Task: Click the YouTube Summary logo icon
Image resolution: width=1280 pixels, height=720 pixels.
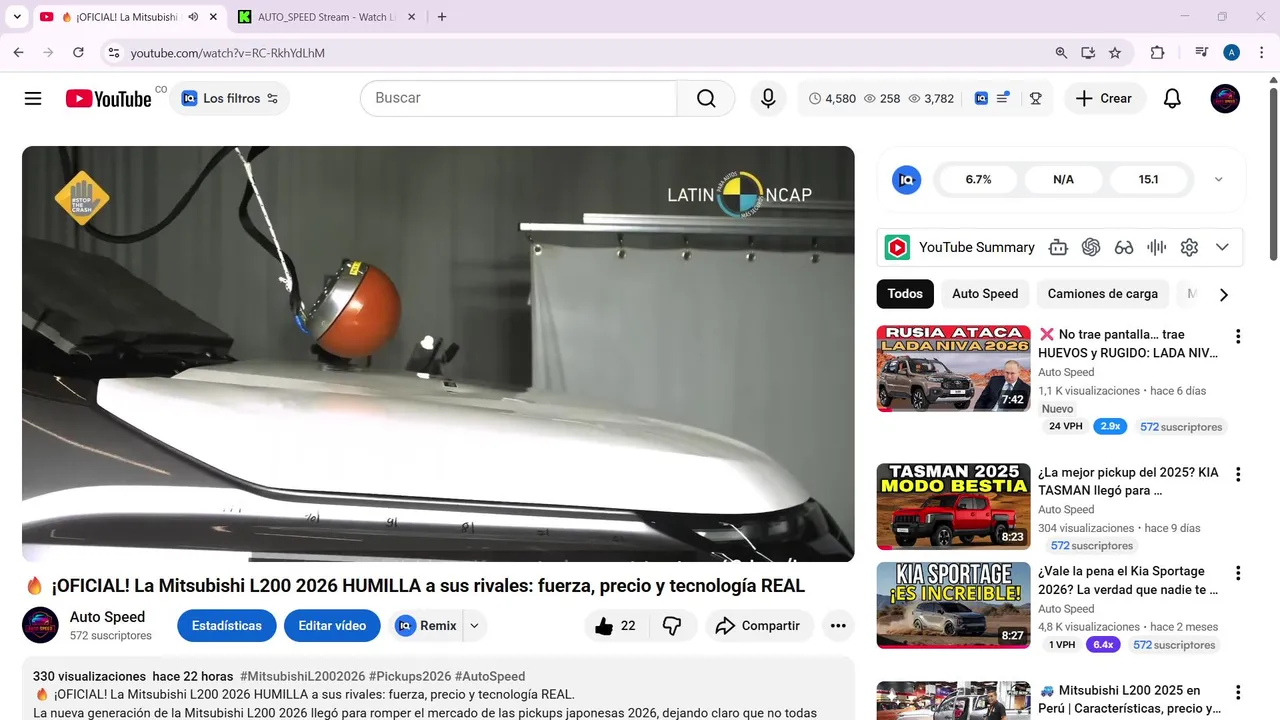Action: 897,247
